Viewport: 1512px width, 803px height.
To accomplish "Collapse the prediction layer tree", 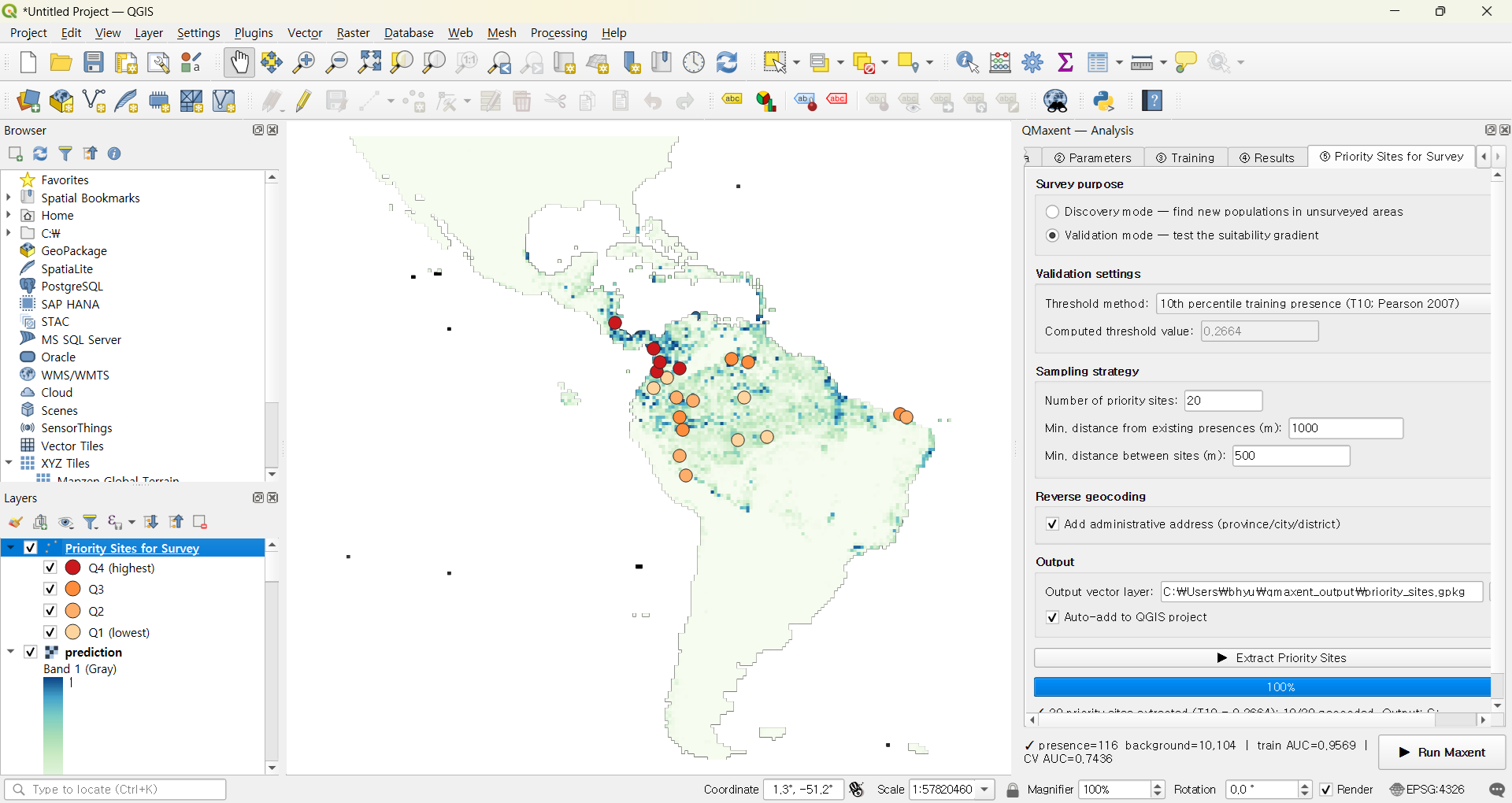I will point(10,652).
